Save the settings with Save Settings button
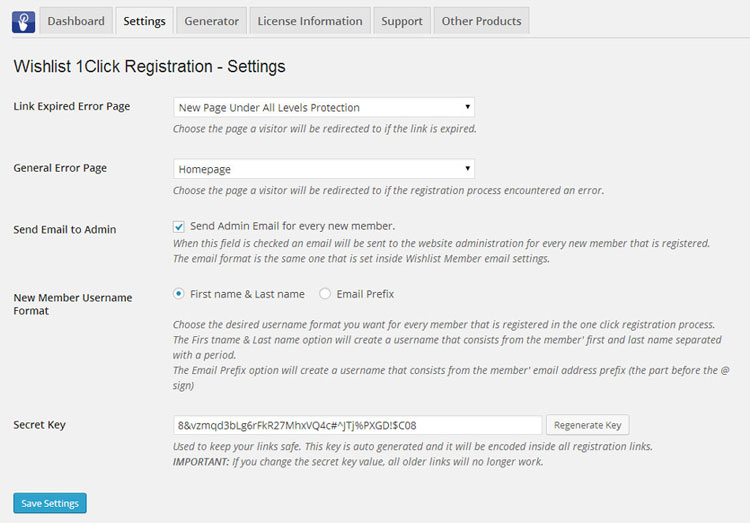 click(x=50, y=503)
